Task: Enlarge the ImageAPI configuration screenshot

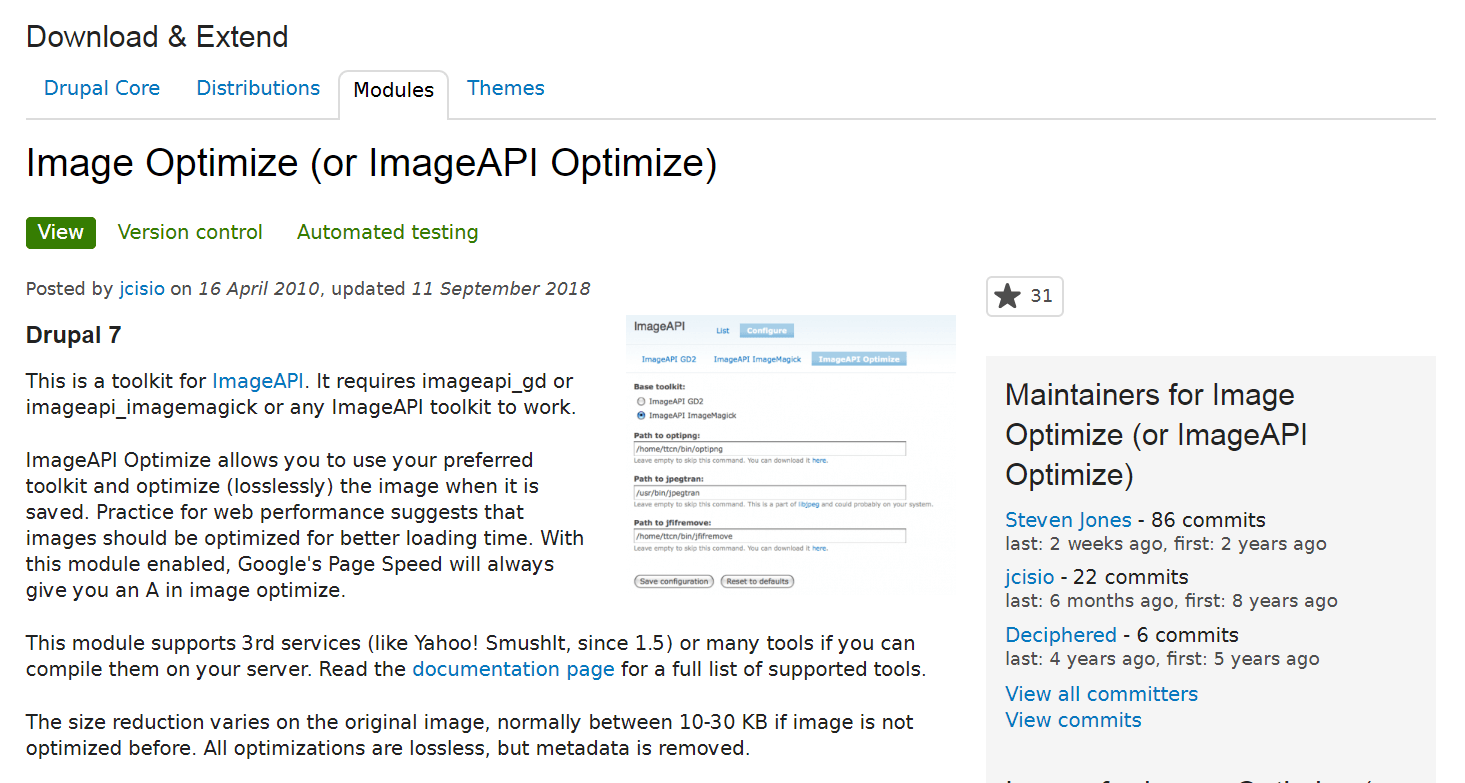Action: (x=790, y=453)
